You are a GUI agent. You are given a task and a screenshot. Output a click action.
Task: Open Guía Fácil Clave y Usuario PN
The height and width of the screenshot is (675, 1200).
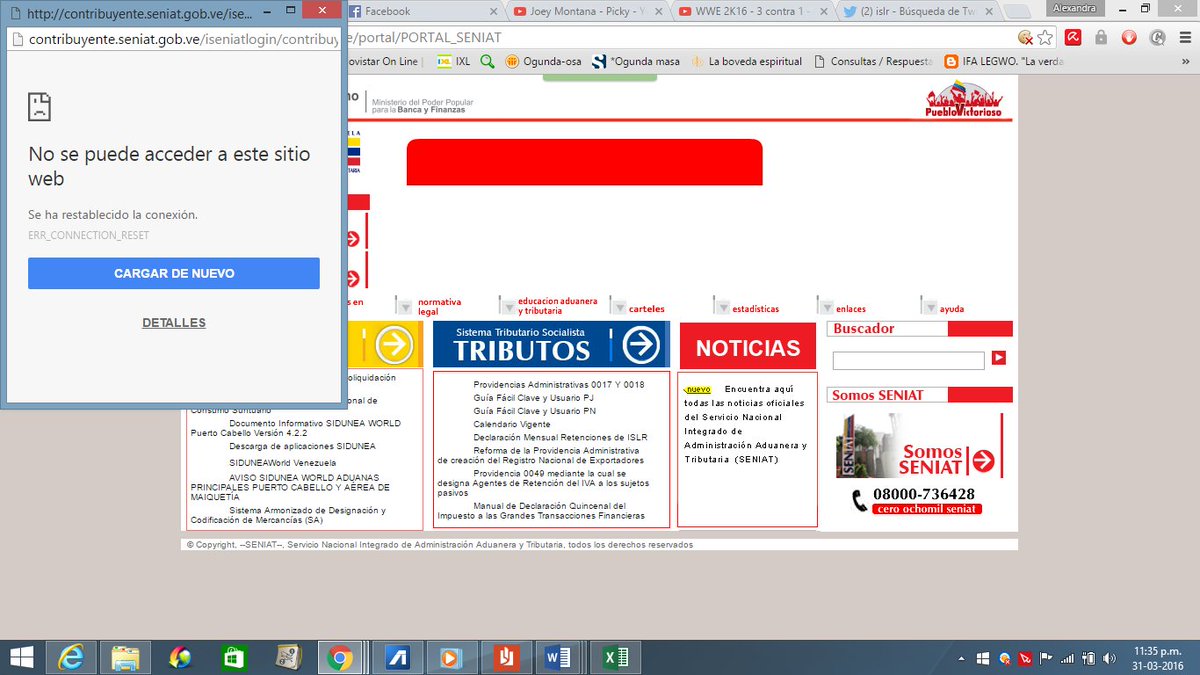pos(535,411)
